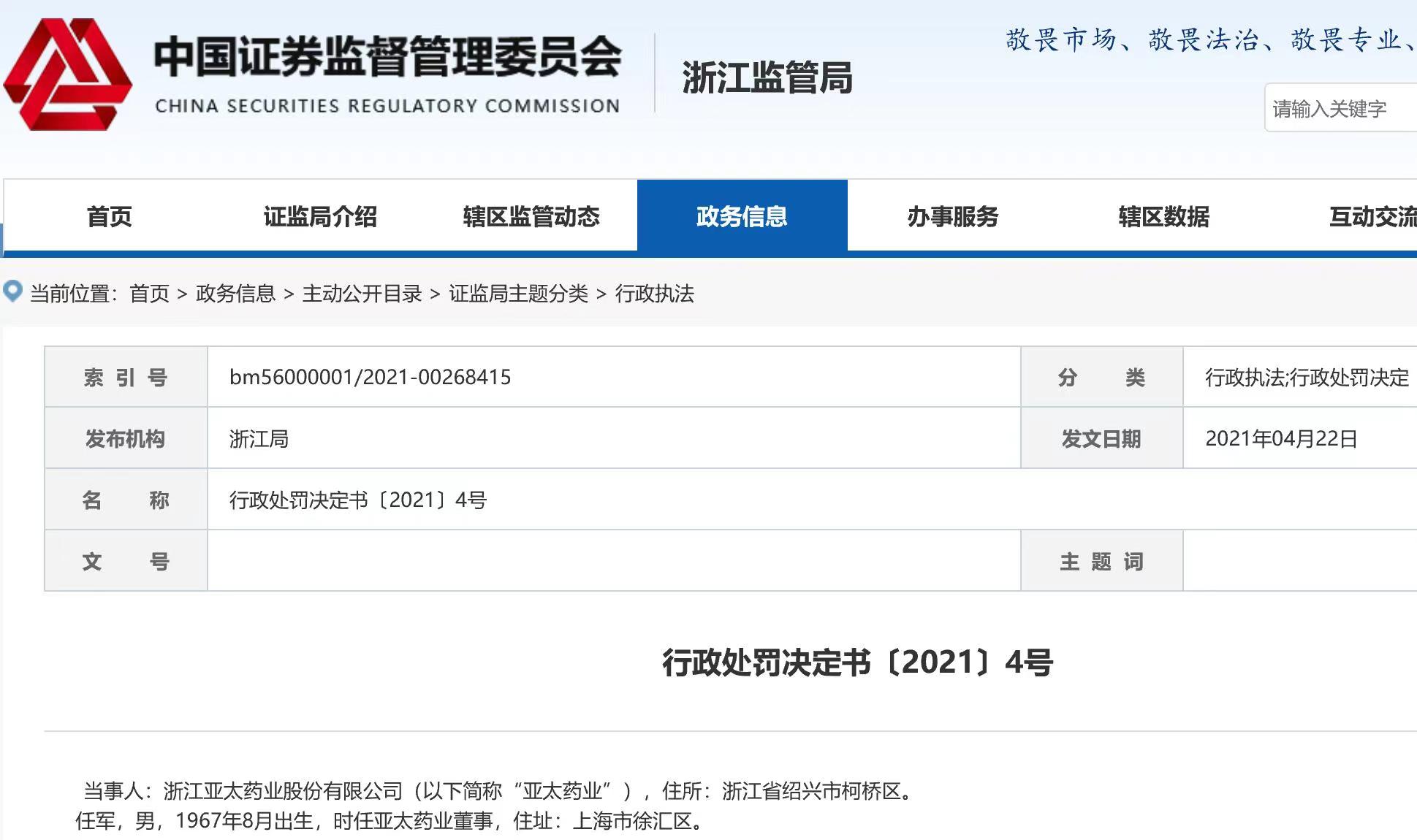1417x840 pixels.
Task: Click 主动公开目录 breadcrumb link
Action: click(362, 294)
